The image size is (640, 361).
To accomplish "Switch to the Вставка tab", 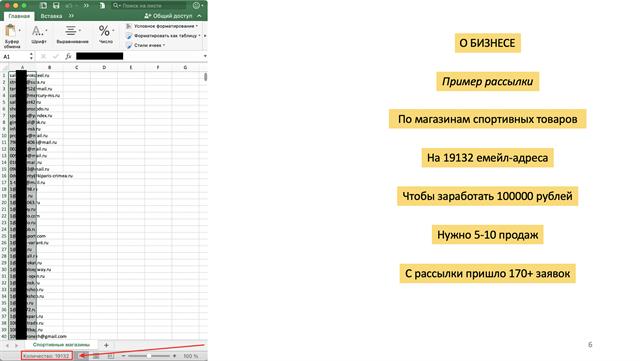I will click(51, 16).
